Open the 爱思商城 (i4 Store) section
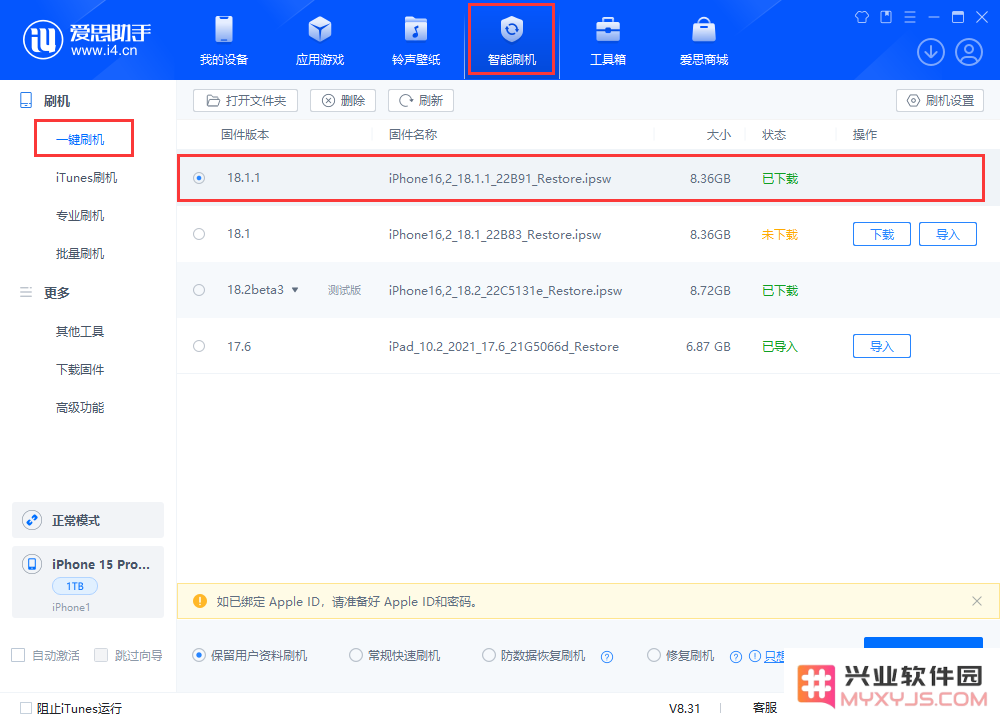 703,41
